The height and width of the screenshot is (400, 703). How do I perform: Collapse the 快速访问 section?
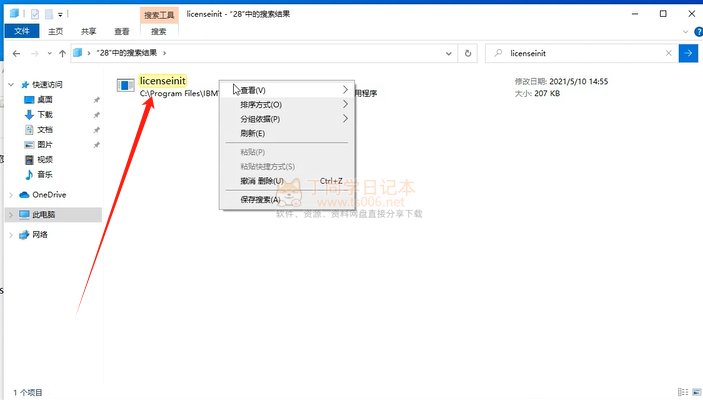click(x=11, y=85)
